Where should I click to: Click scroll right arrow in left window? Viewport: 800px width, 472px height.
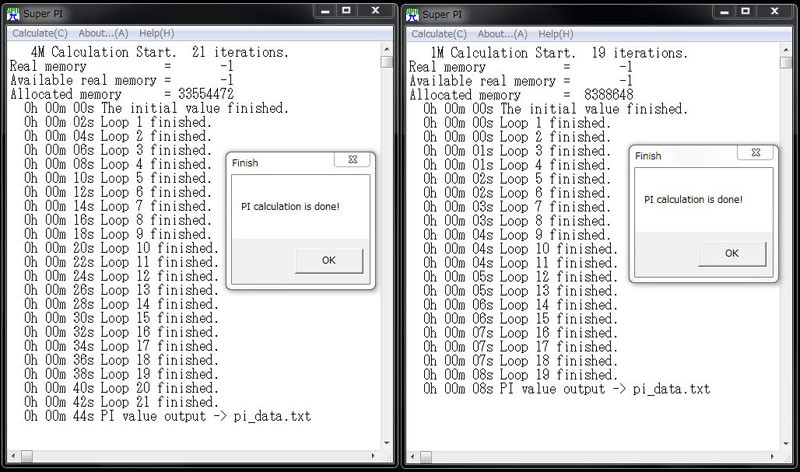click(x=373, y=456)
